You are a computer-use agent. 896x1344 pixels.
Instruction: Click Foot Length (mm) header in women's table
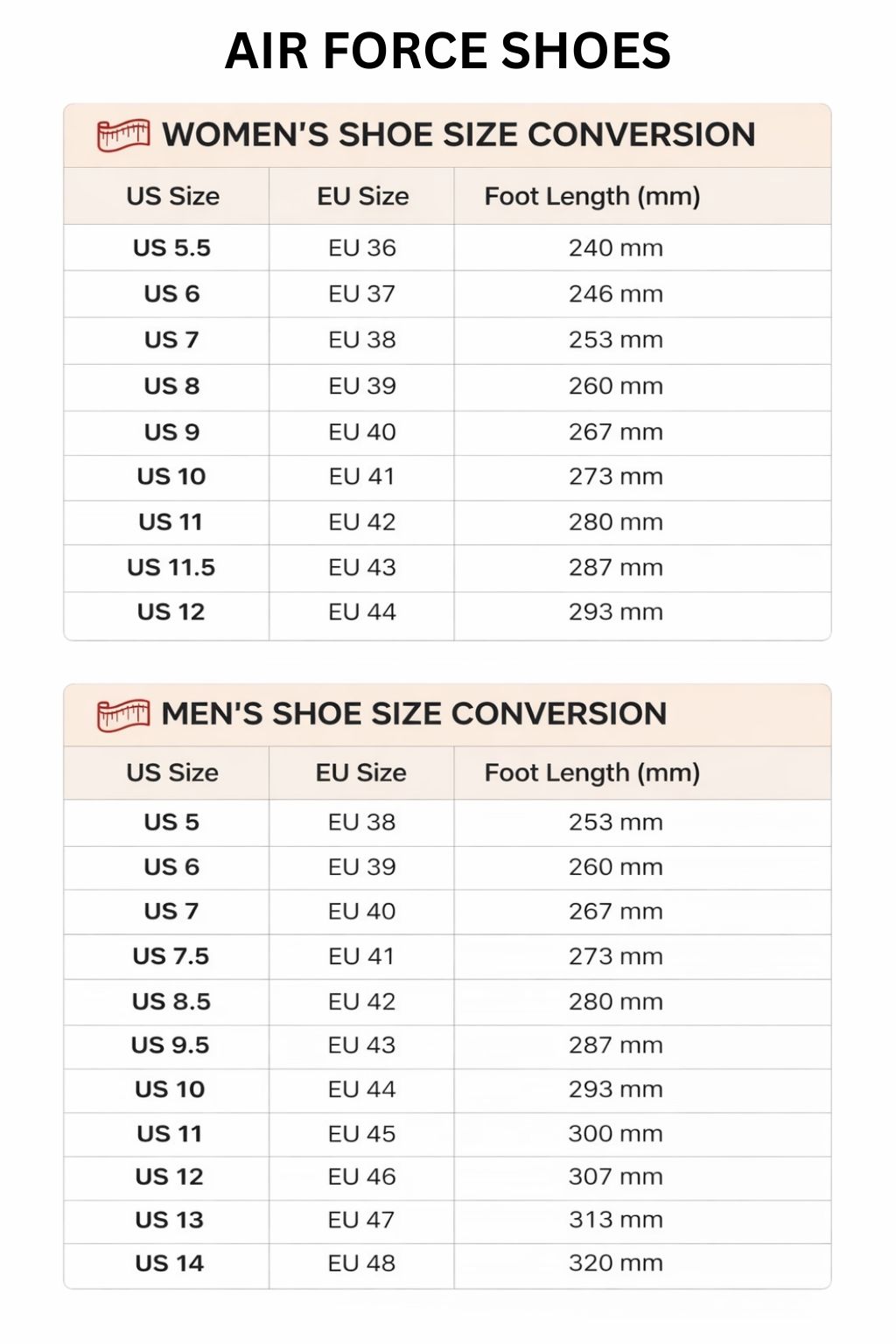click(592, 196)
